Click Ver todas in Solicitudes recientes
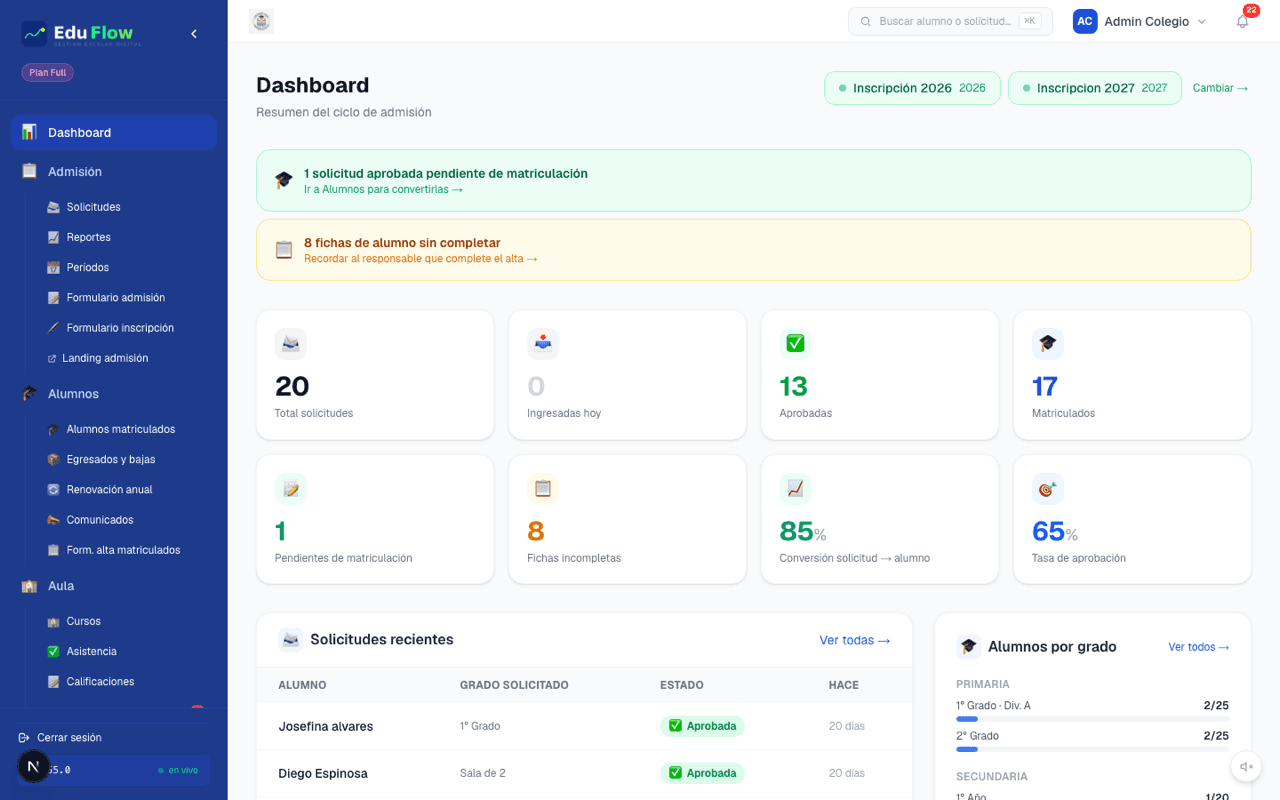Screen dimensions: 1280x800 [x=855, y=640]
